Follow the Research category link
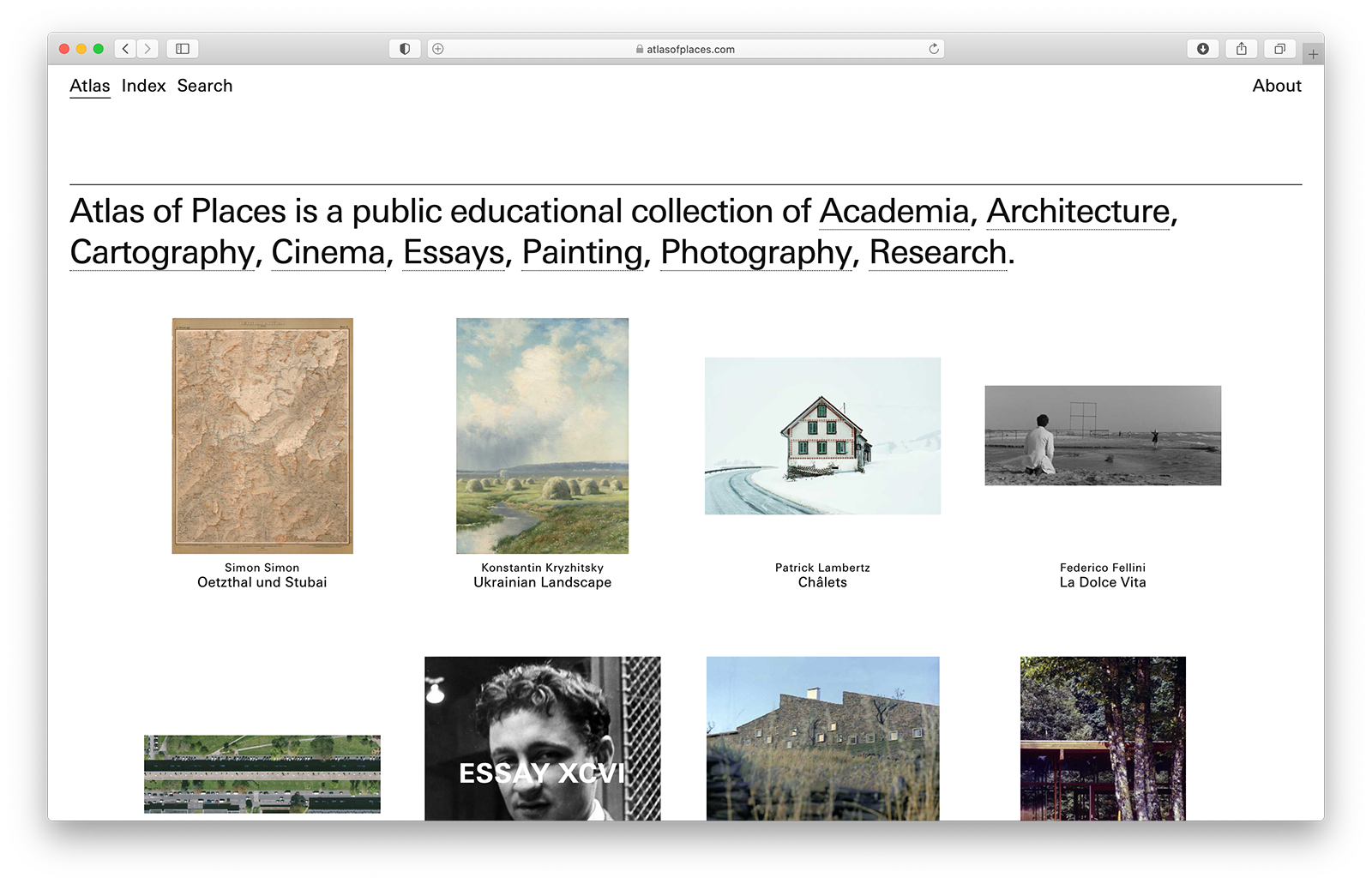 (x=938, y=252)
